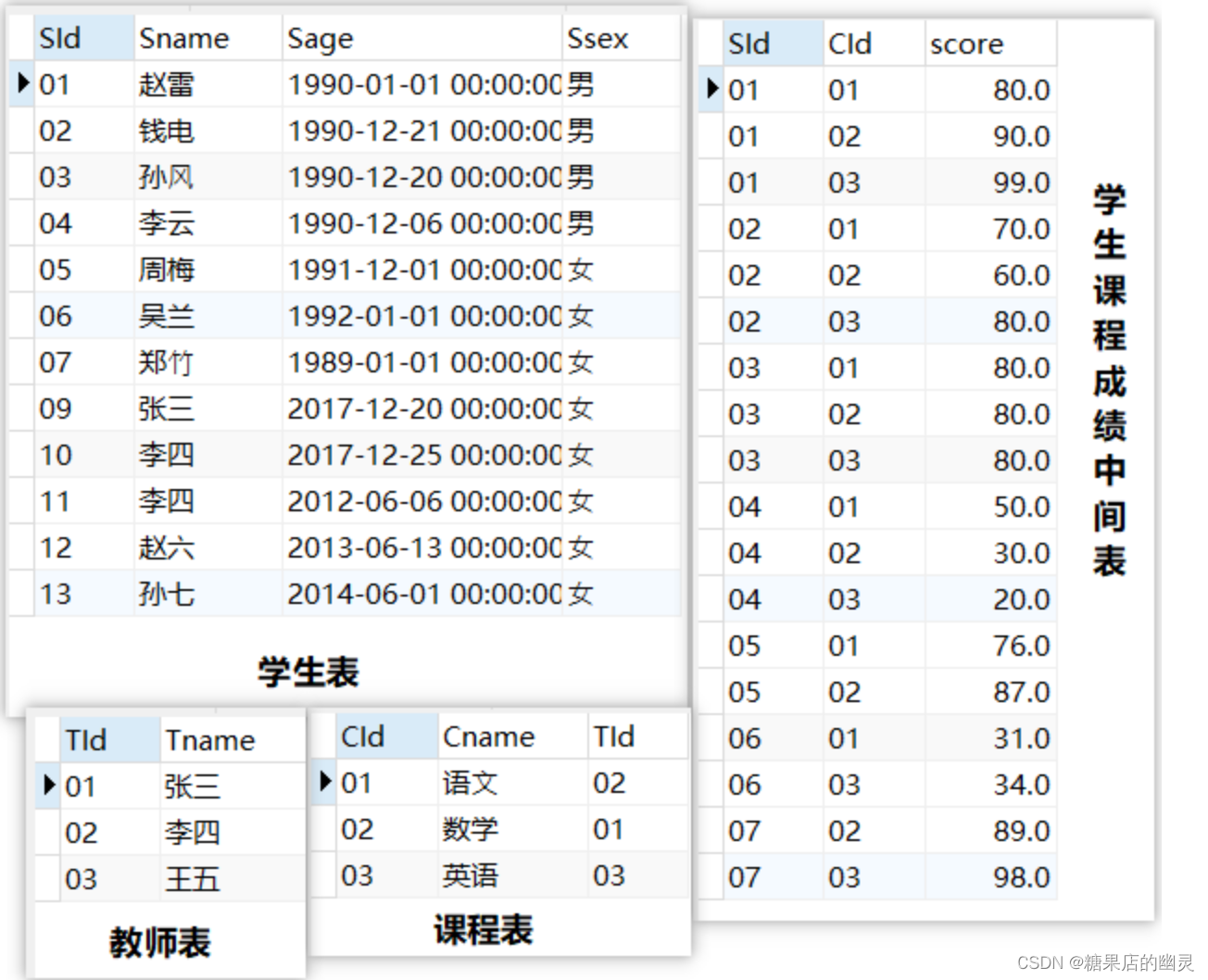Click the date 2017-12-20 00:00:00 cell
The width and height of the screenshot is (1208, 980).
[422, 408]
